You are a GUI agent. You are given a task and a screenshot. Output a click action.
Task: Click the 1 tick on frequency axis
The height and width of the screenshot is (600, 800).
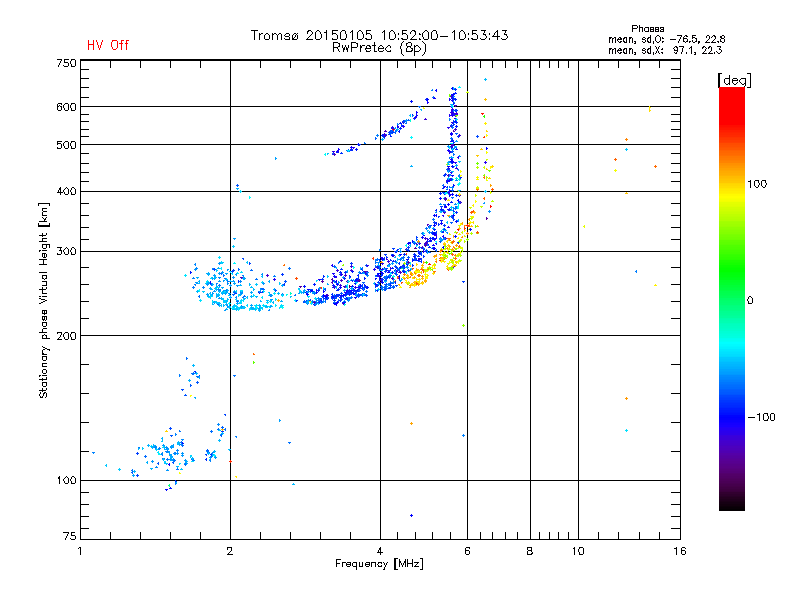point(80,552)
